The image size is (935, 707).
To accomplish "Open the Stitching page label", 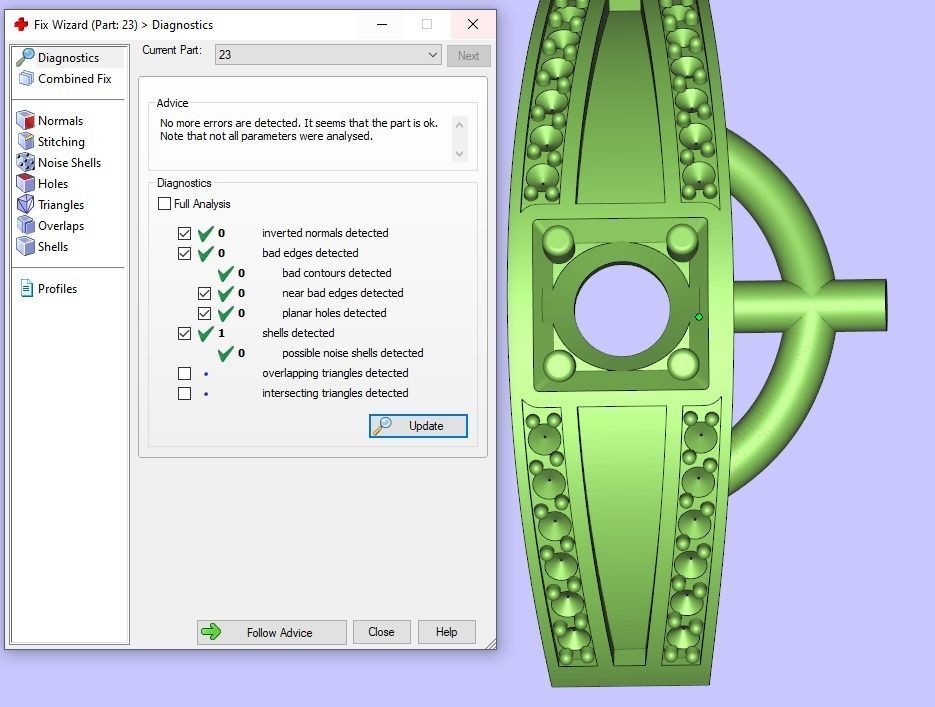I will pos(61,142).
